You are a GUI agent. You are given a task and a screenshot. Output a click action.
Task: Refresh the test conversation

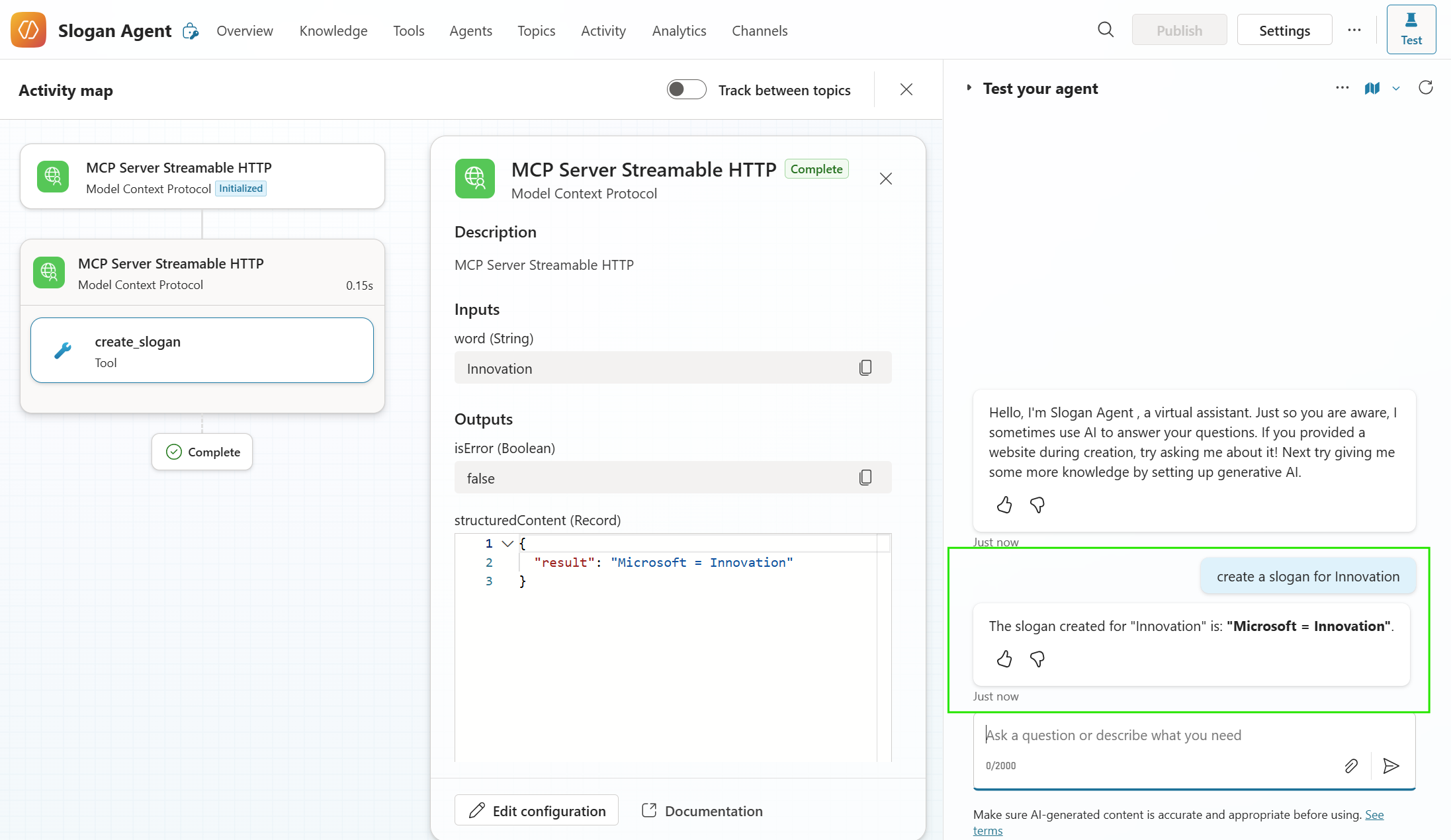coord(1426,88)
